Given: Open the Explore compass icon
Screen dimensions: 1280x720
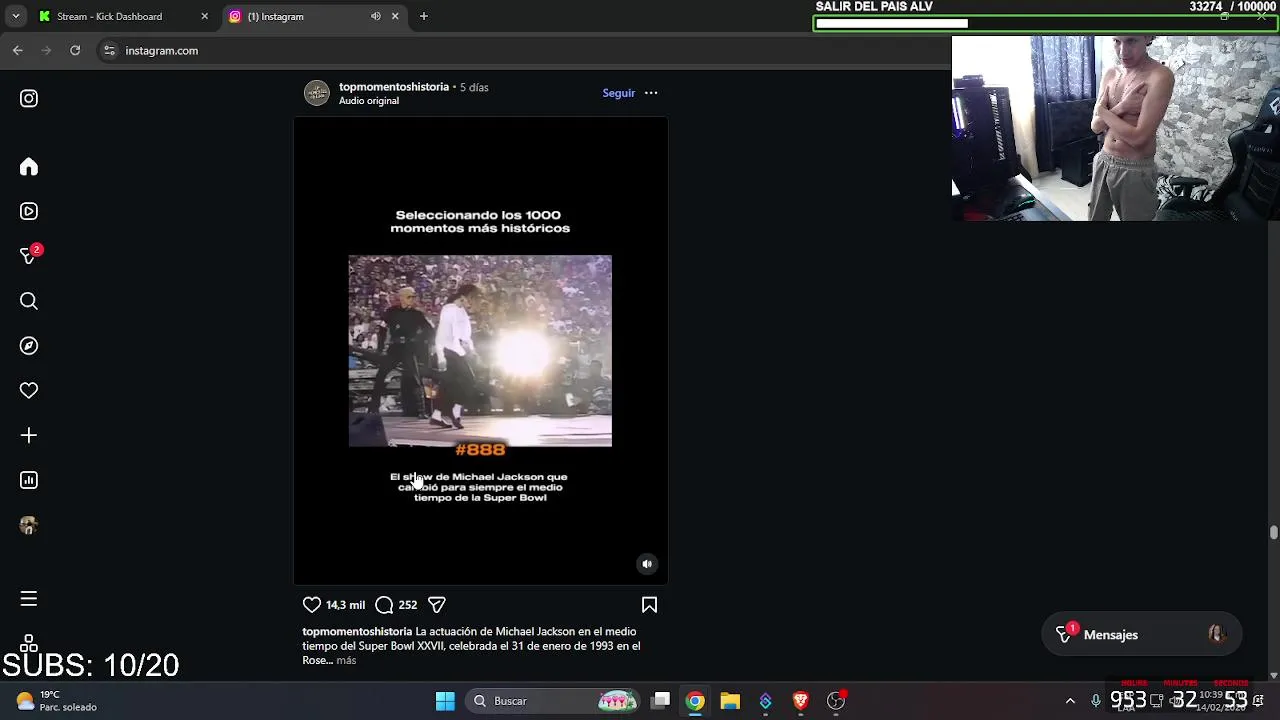Looking at the screenshot, I should (x=29, y=346).
